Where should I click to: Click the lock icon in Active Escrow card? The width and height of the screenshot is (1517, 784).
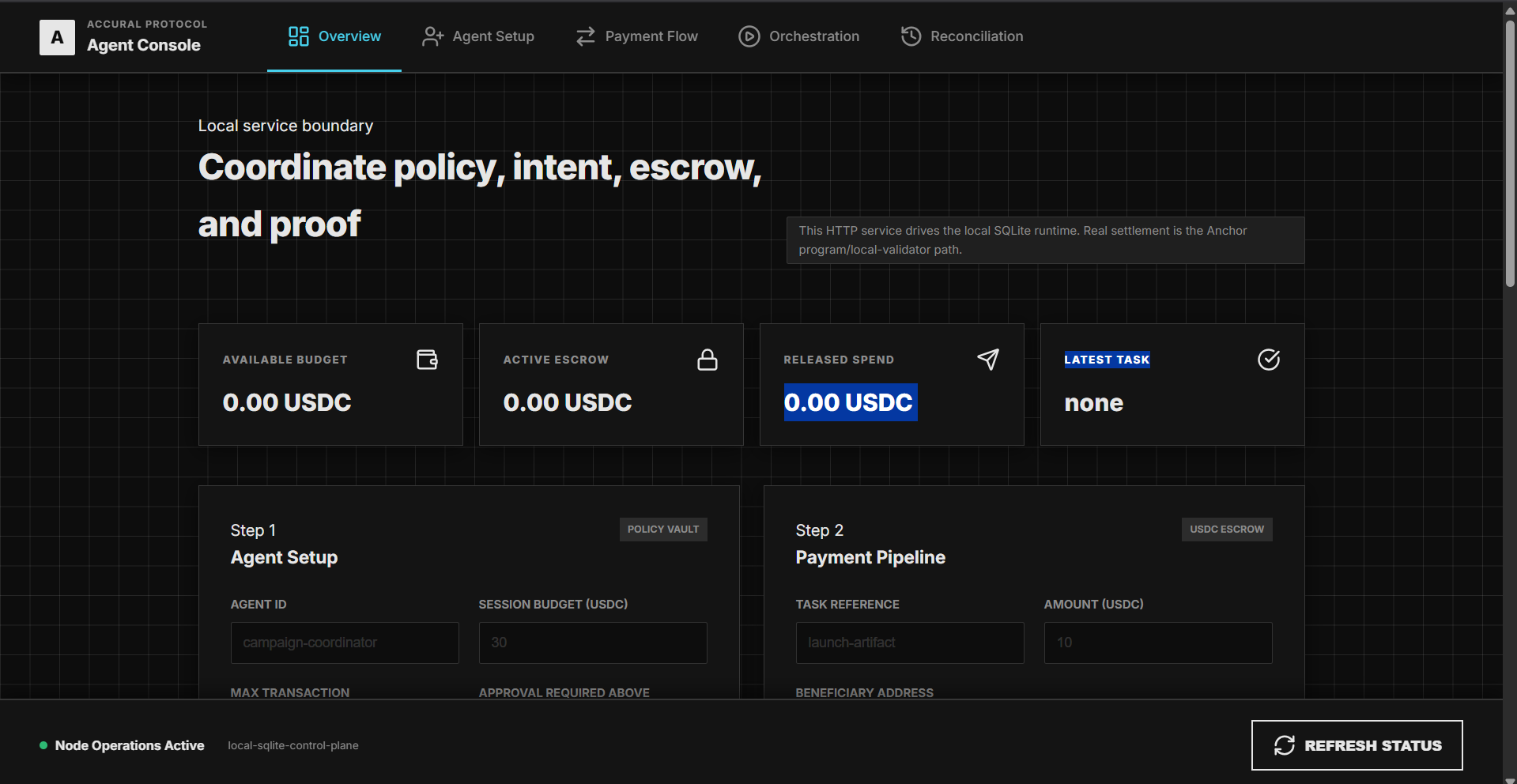[x=708, y=360]
